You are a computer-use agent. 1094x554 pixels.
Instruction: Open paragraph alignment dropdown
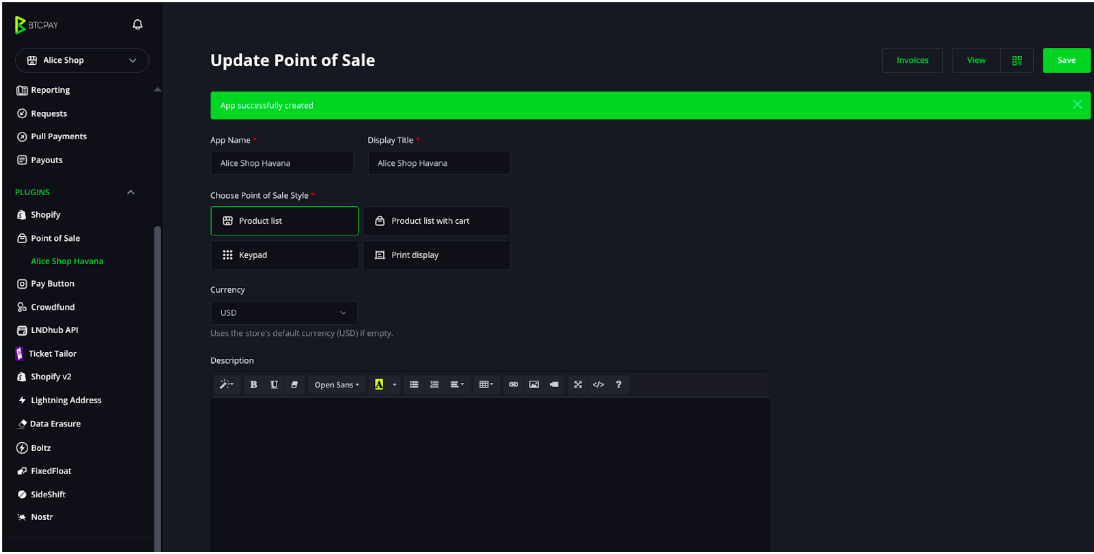tap(457, 384)
